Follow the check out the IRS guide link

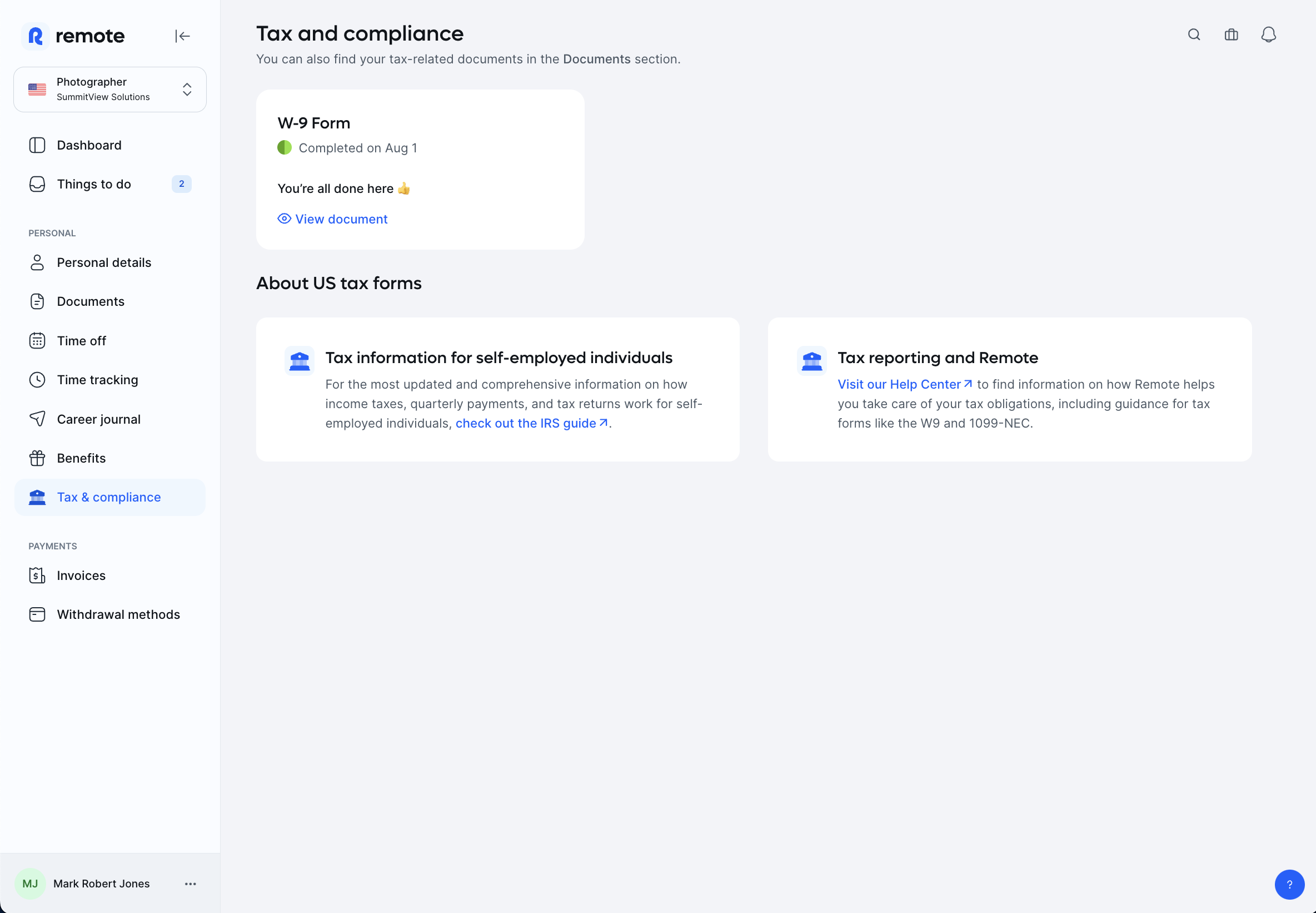[x=531, y=423]
